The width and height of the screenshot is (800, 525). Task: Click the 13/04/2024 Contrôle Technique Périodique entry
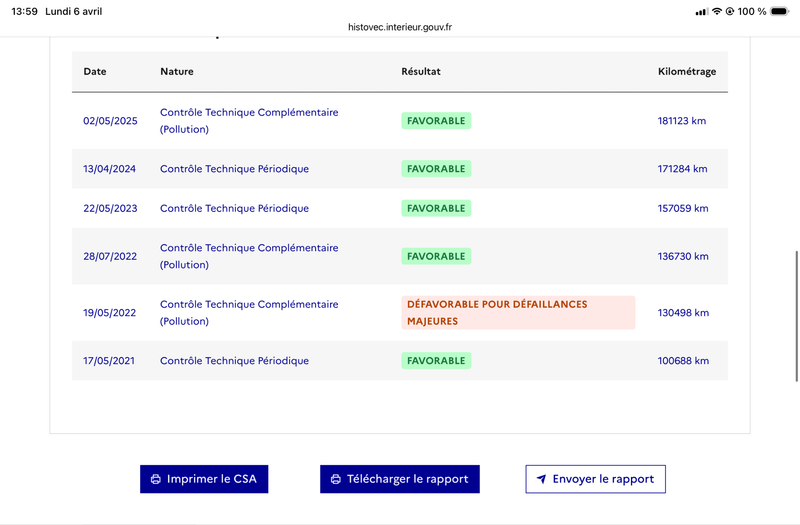click(234, 169)
